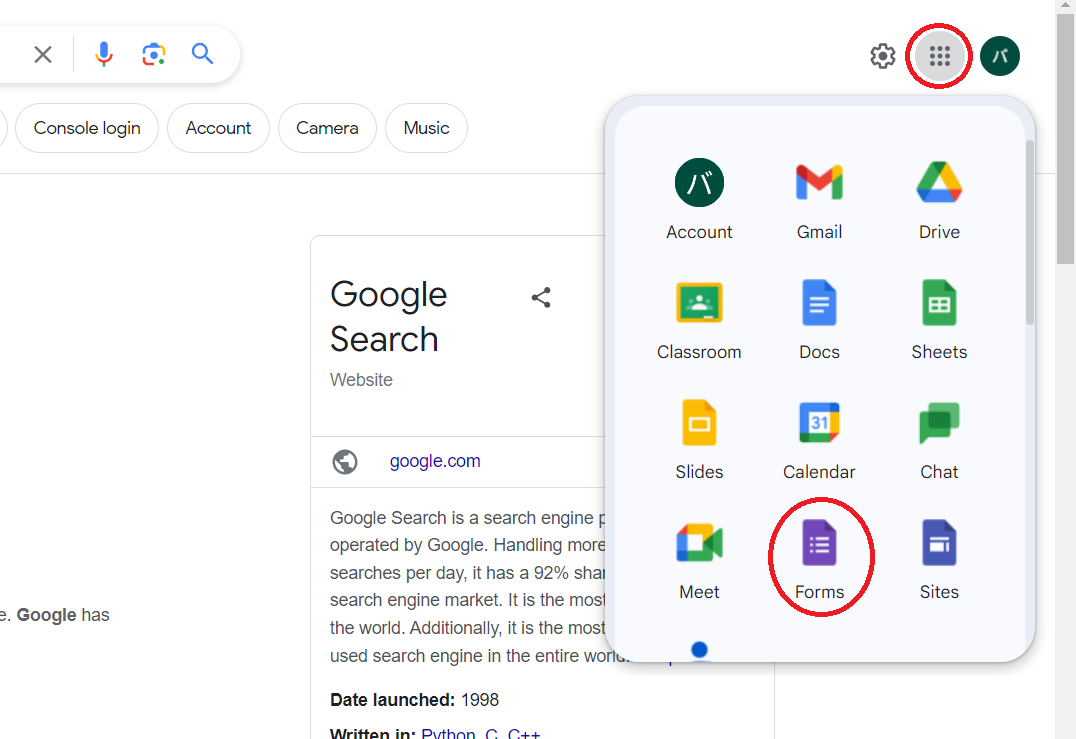Open Google Slides app
The height and width of the screenshot is (739, 1076).
coord(699,440)
